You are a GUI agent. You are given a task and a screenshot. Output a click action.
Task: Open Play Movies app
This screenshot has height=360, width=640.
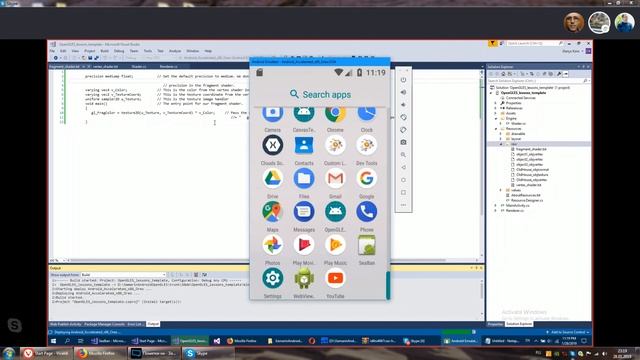tap(304, 245)
